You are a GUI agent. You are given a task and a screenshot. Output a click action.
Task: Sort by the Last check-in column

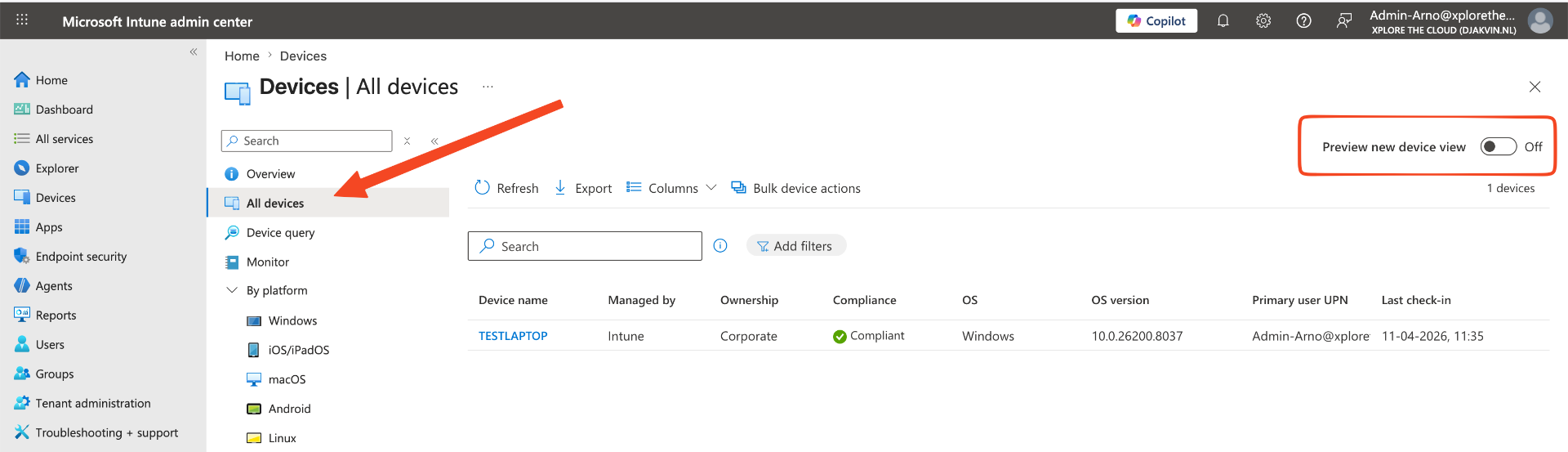click(x=1415, y=300)
